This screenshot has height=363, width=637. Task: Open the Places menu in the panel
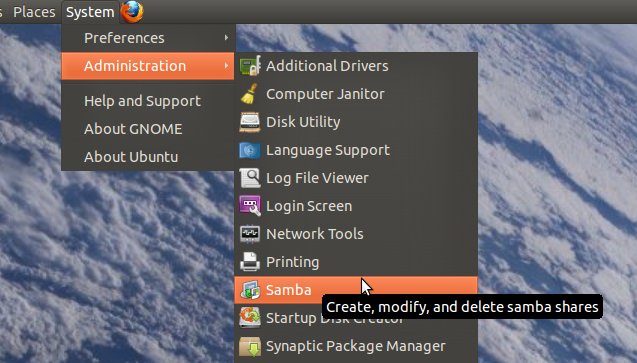click(34, 12)
